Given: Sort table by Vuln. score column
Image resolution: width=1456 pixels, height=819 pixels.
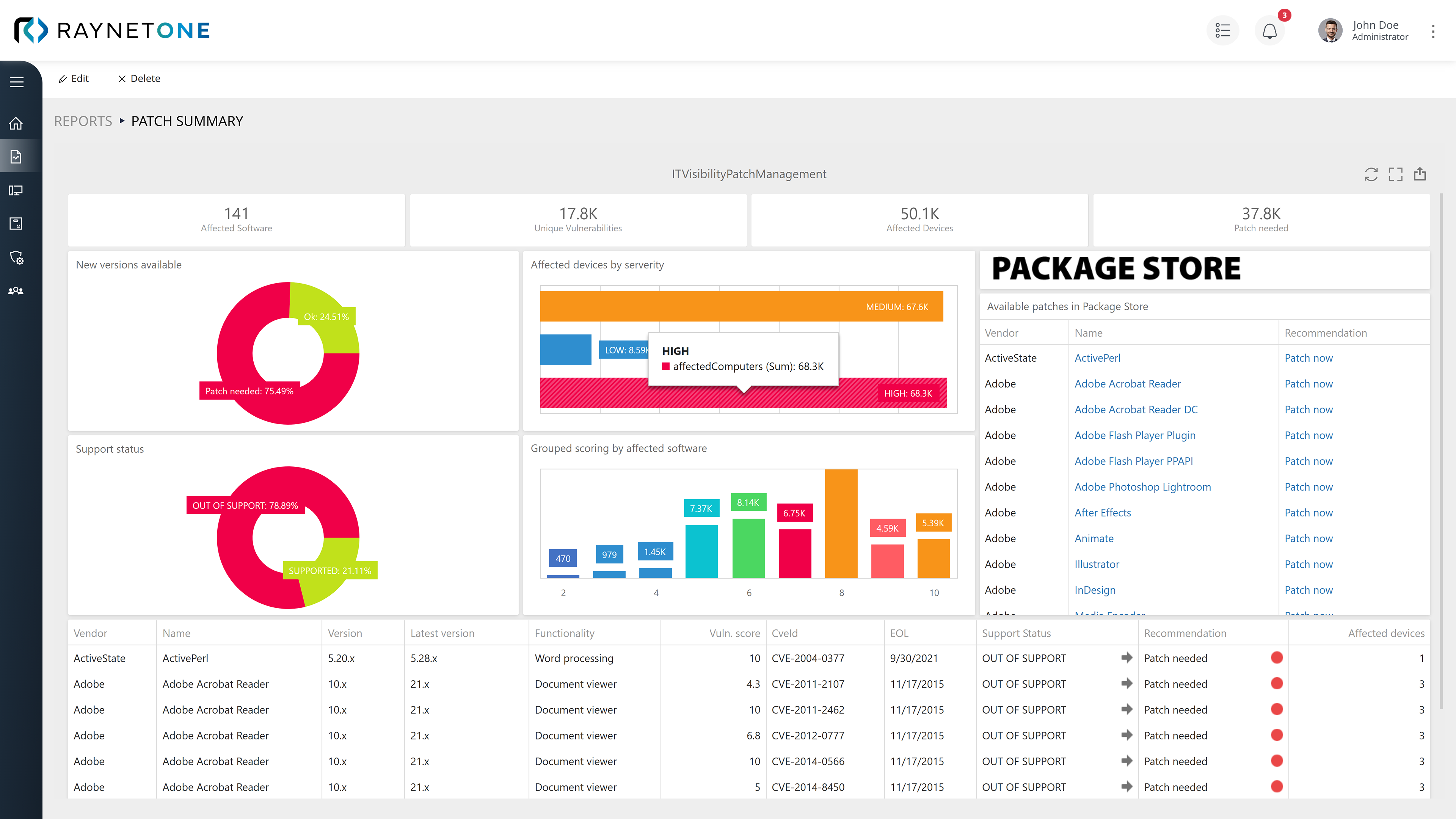Looking at the screenshot, I should (734, 633).
